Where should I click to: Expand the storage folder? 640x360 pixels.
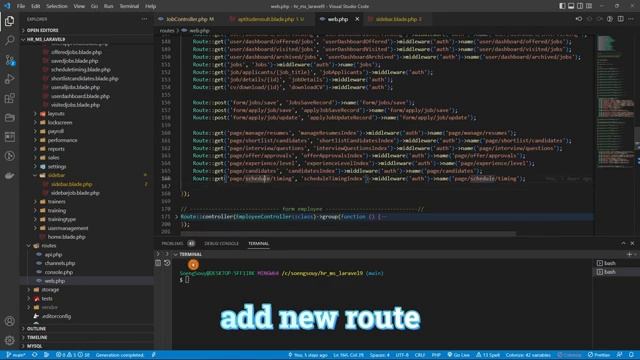50,290
